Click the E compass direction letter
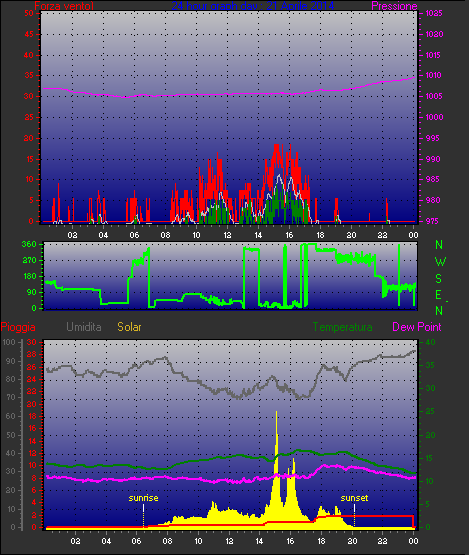Screen dimensions: 469x555 click(439, 295)
